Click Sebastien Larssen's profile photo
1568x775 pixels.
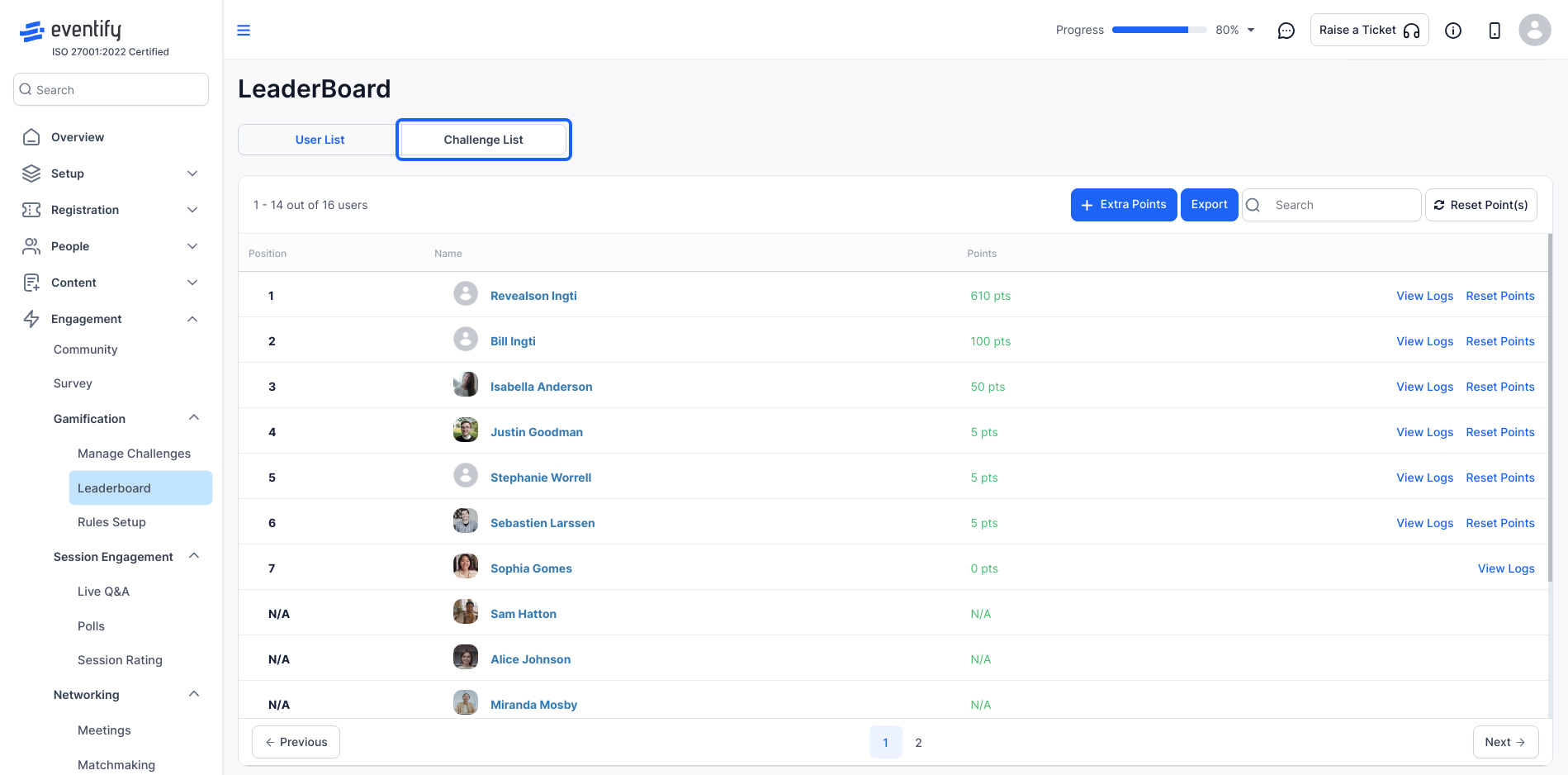[x=466, y=521]
